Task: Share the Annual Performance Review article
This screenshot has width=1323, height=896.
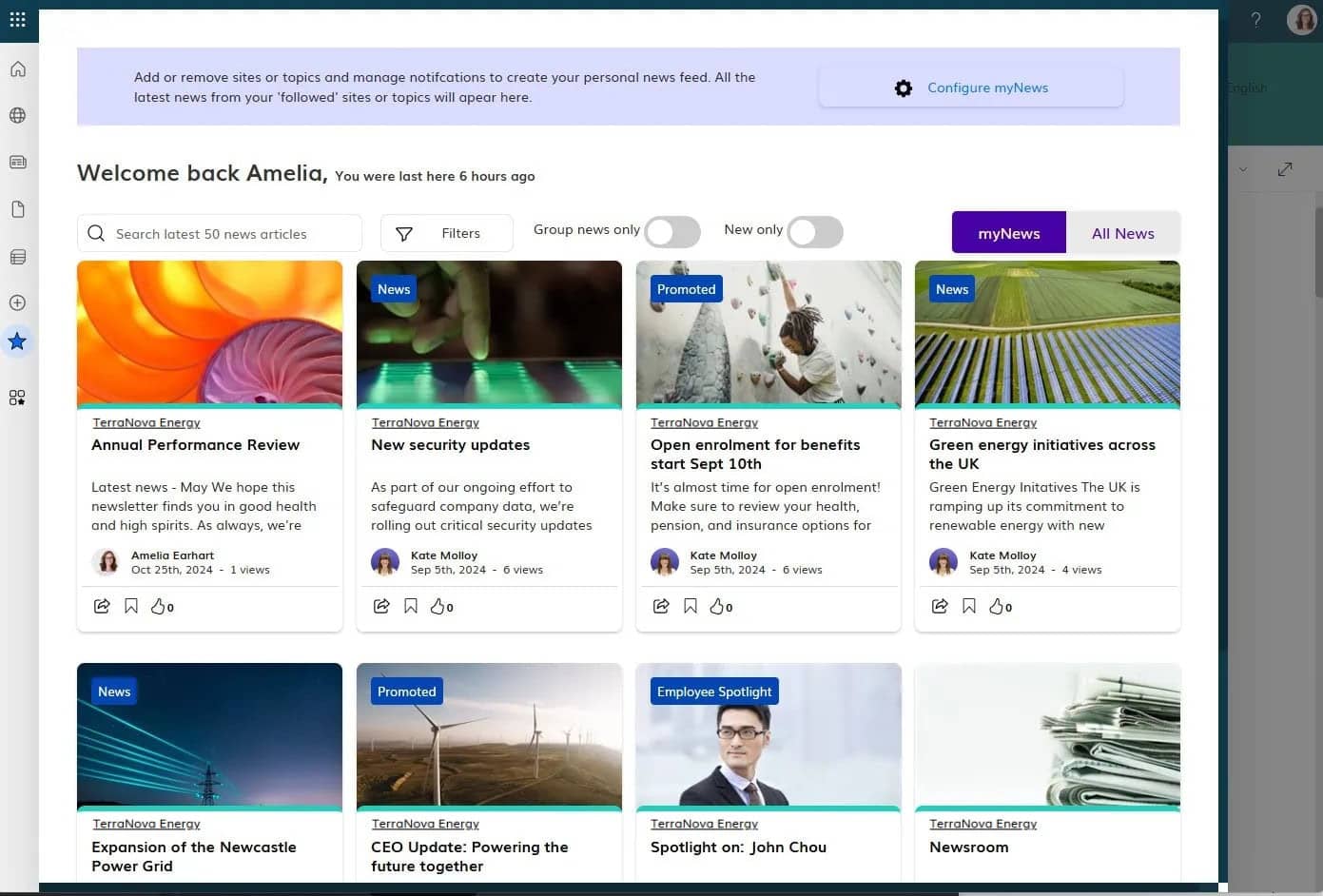Action: (x=102, y=606)
